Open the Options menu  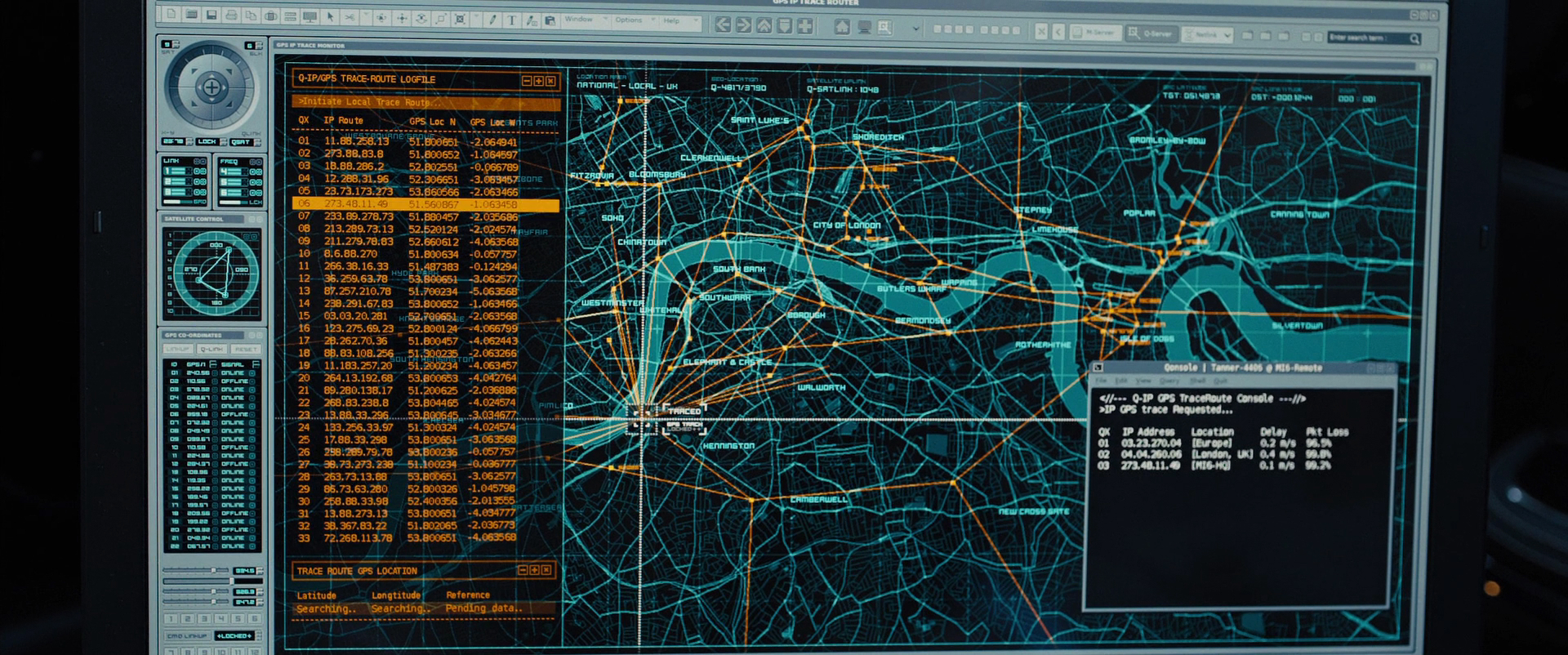(635, 20)
